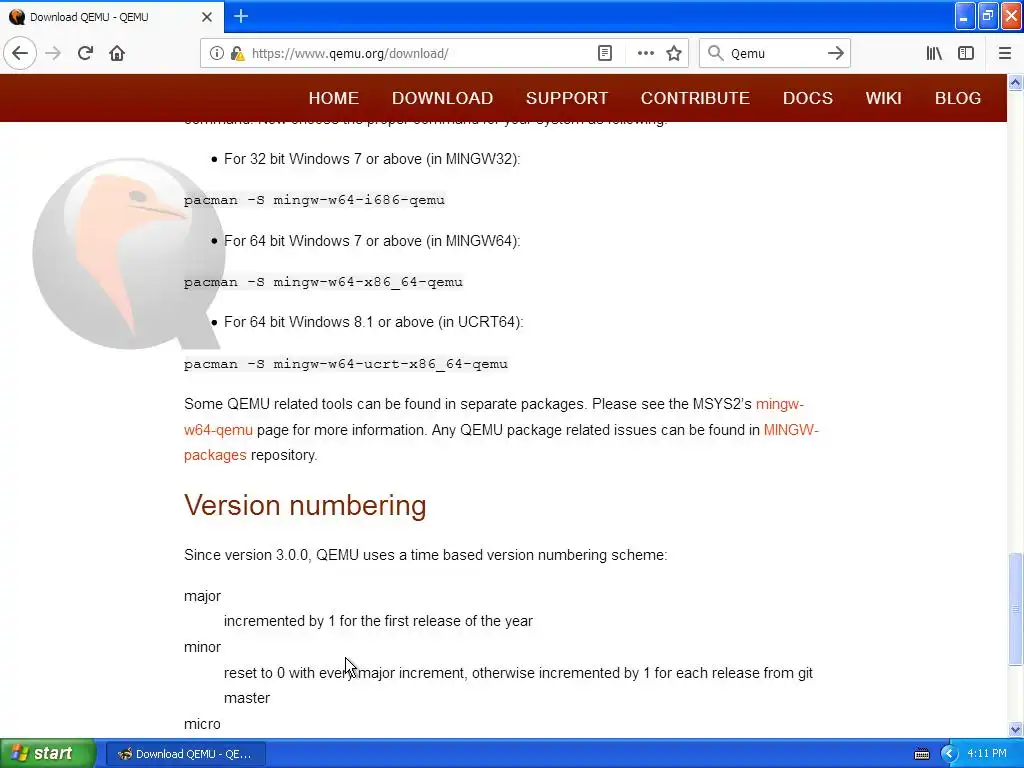This screenshot has width=1024, height=768.
Task: Show site information icon in address bar
Action: point(217,54)
